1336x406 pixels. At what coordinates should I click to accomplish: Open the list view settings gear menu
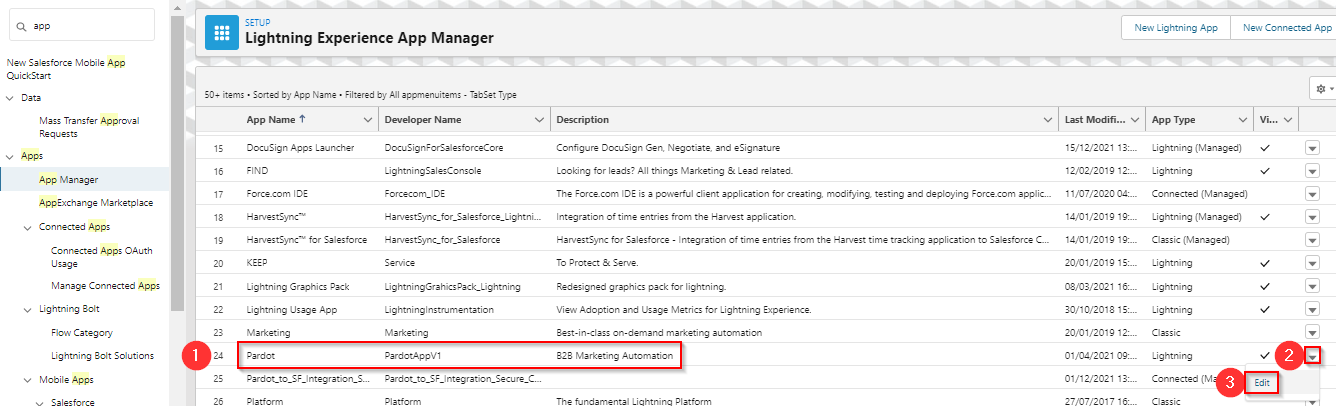coord(1325,89)
